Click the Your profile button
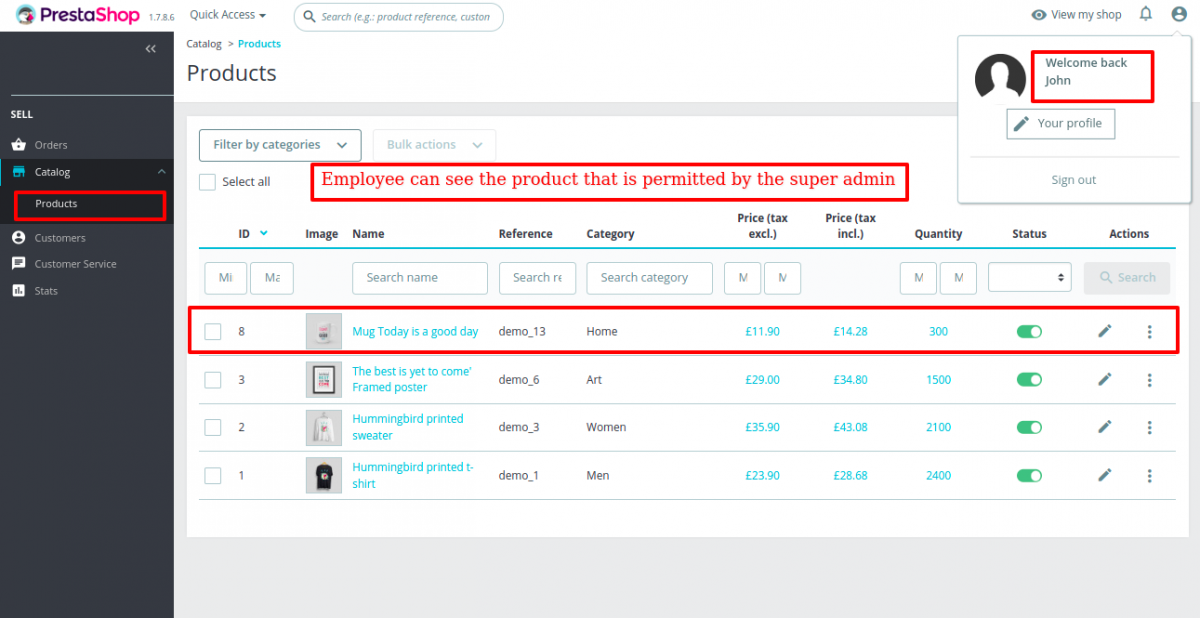Screen dimensions: 1200x618 (1061, 123)
